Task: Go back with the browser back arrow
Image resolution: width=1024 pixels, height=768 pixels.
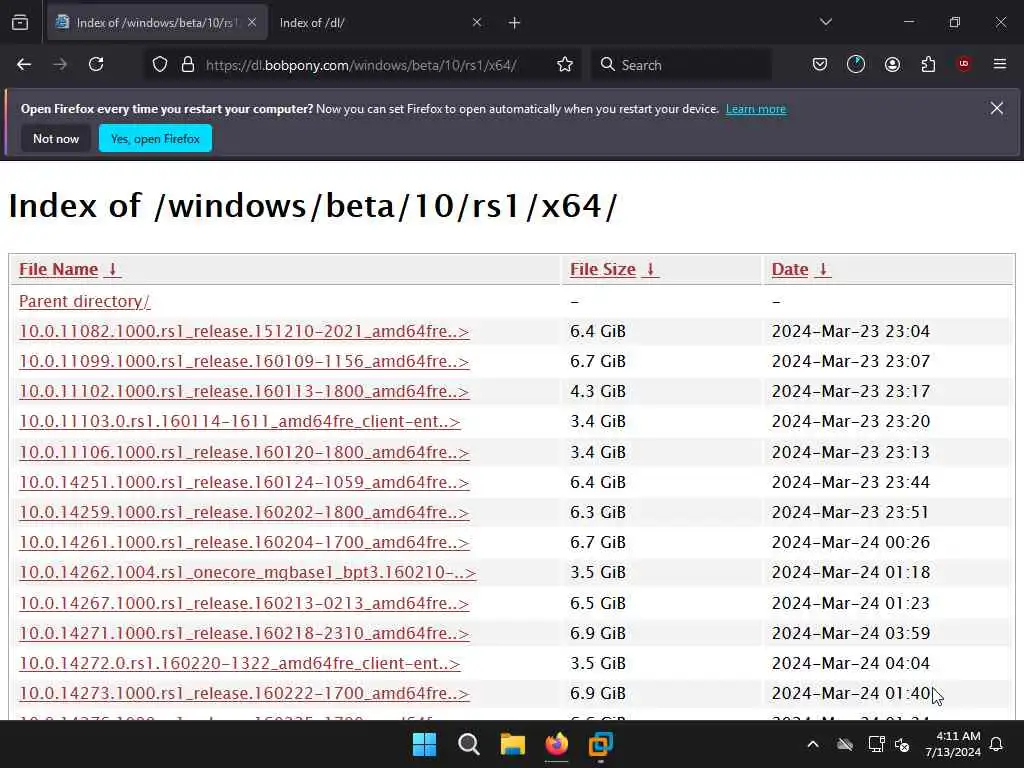Action: coord(24,65)
